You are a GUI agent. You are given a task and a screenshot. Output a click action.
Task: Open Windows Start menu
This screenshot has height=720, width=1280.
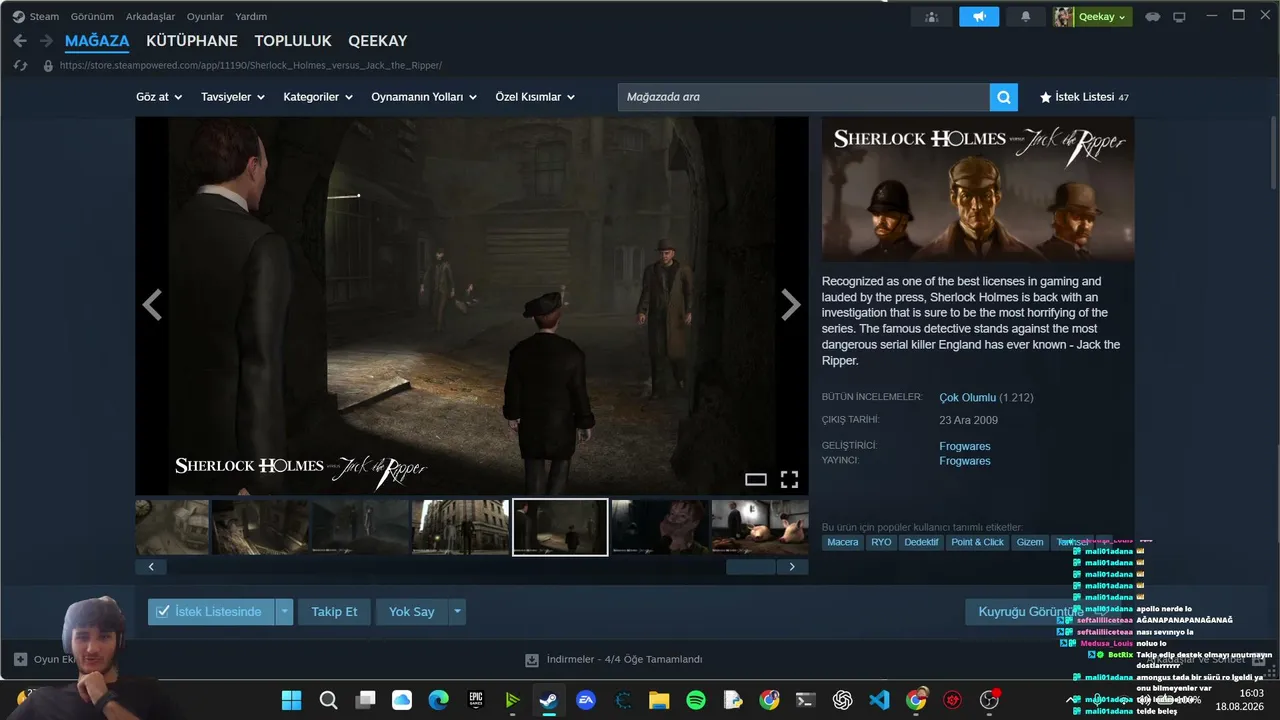pos(291,700)
